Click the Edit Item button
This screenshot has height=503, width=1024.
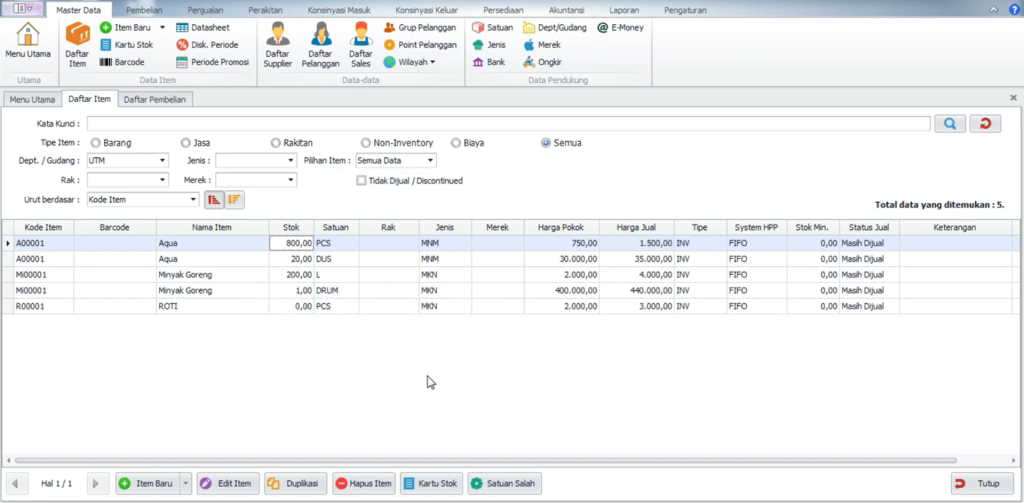point(226,484)
